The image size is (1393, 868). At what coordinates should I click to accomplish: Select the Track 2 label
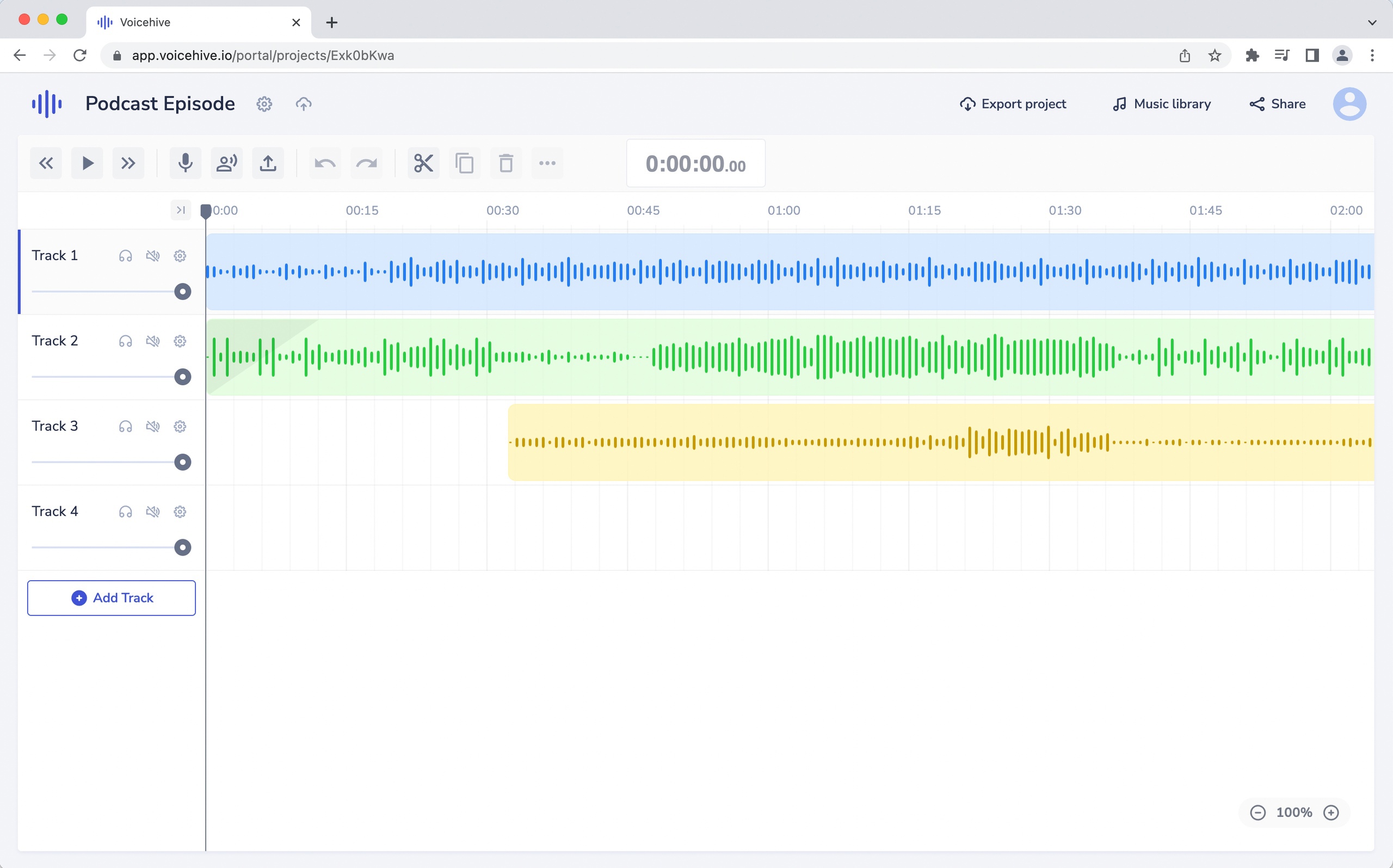(55, 341)
